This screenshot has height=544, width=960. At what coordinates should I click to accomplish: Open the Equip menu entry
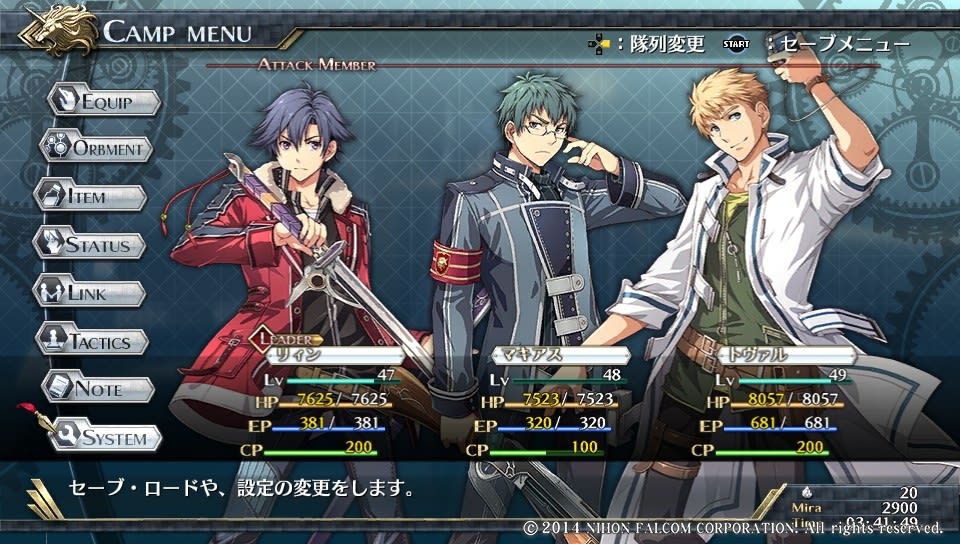click(x=104, y=101)
